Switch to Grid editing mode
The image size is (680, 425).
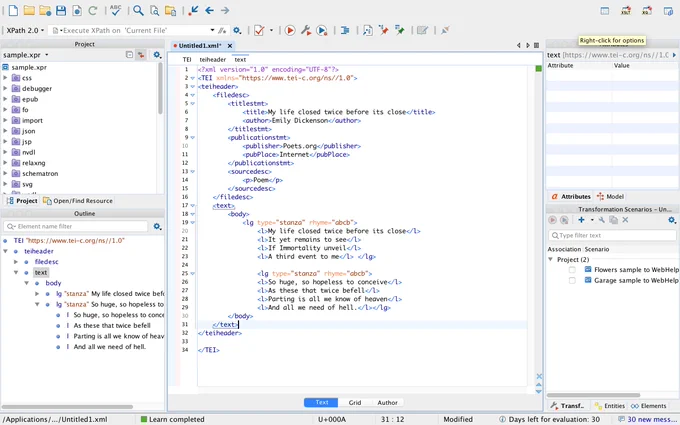(355, 402)
